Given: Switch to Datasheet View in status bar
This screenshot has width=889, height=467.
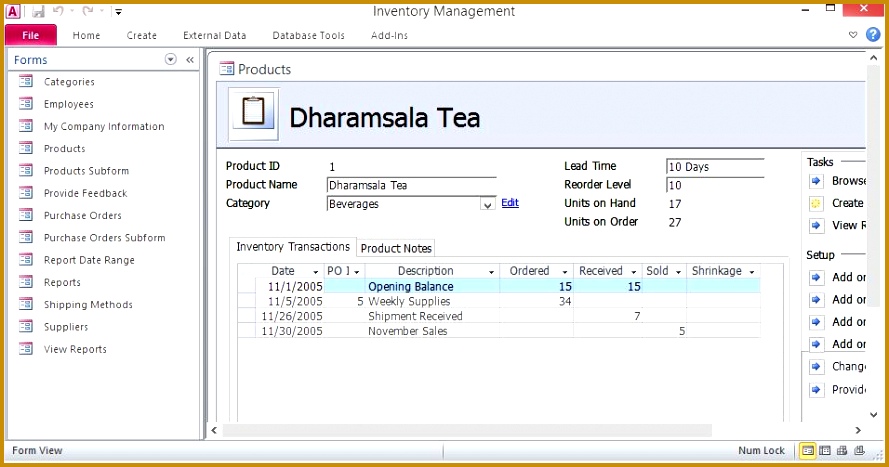Looking at the screenshot, I should click(825, 451).
